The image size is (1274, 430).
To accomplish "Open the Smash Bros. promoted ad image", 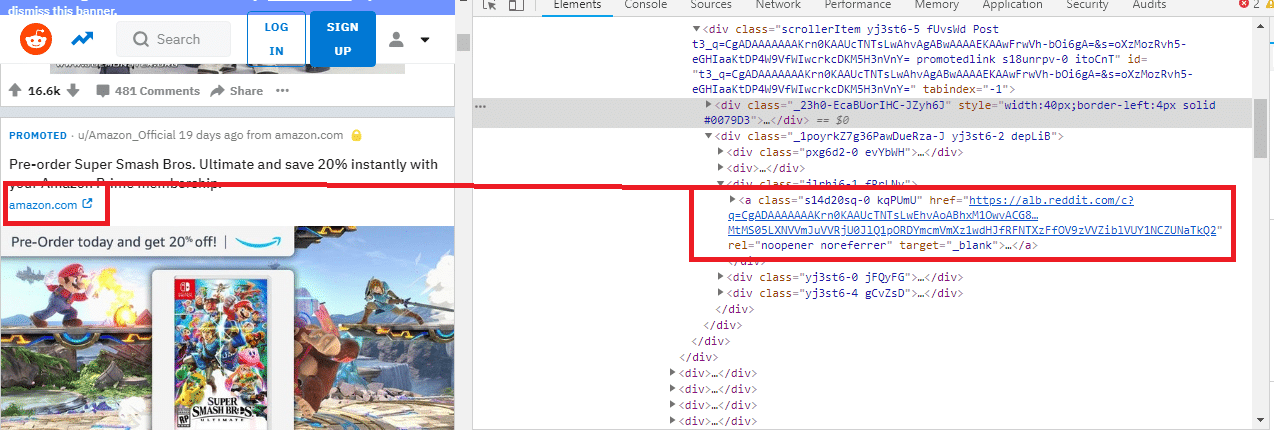I will coord(228,328).
